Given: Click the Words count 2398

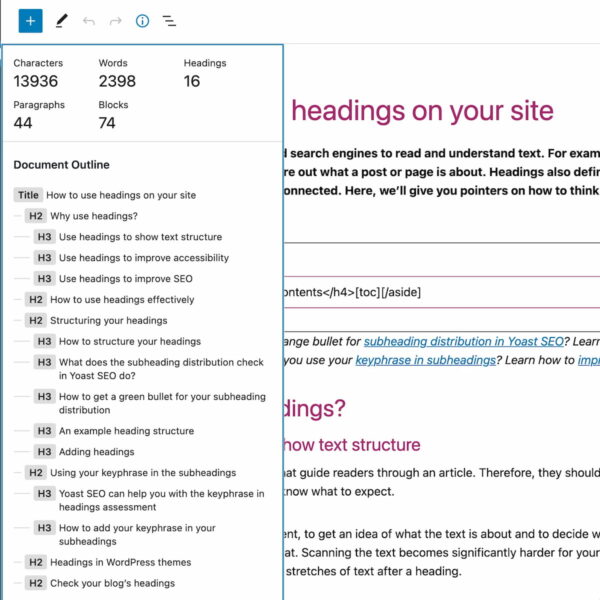Looking at the screenshot, I should 117,81.
